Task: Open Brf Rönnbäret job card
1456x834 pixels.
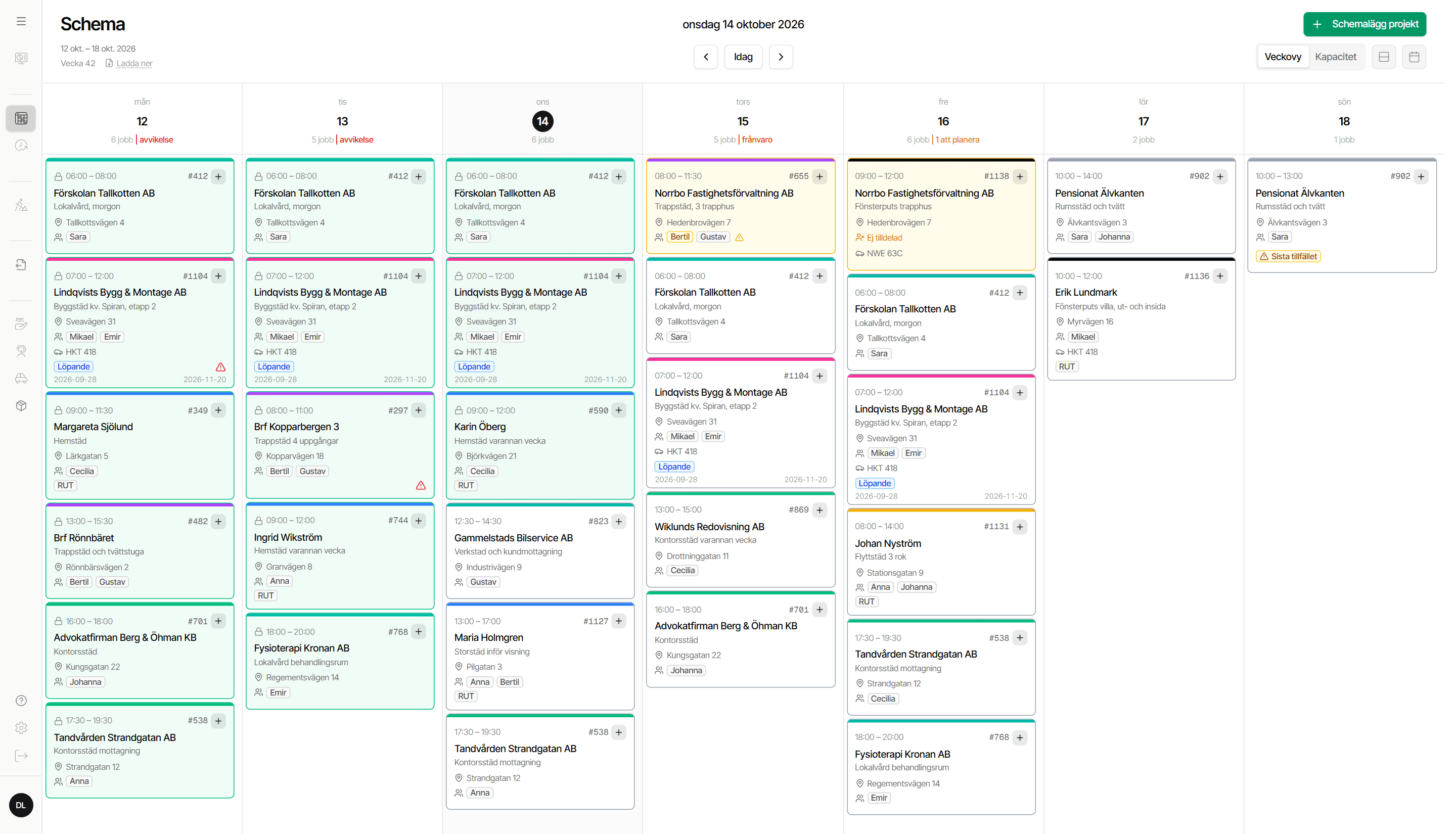Action: pos(140,551)
